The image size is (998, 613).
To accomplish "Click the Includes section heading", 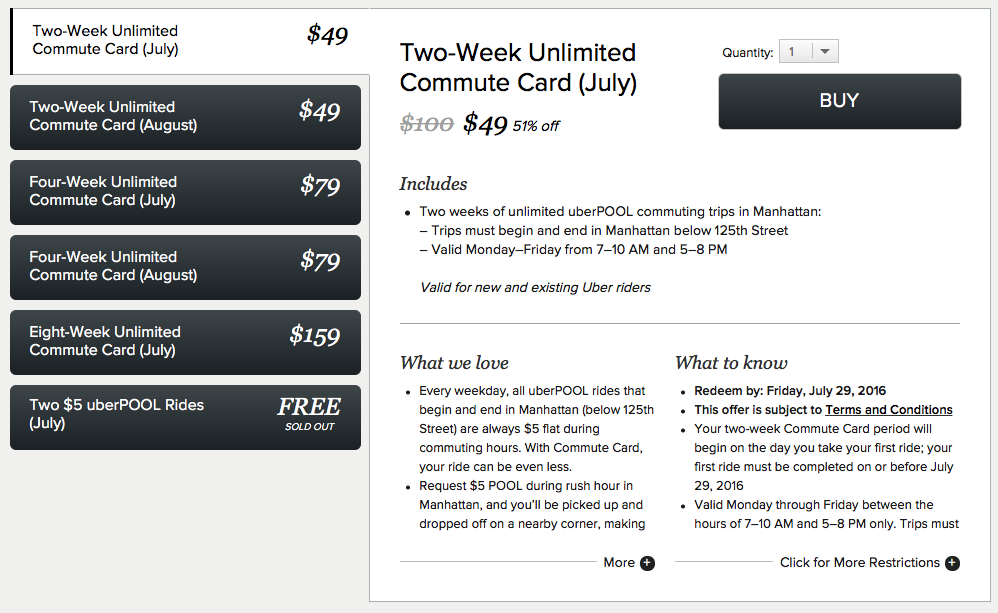I will pyautogui.click(x=433, y=184).
